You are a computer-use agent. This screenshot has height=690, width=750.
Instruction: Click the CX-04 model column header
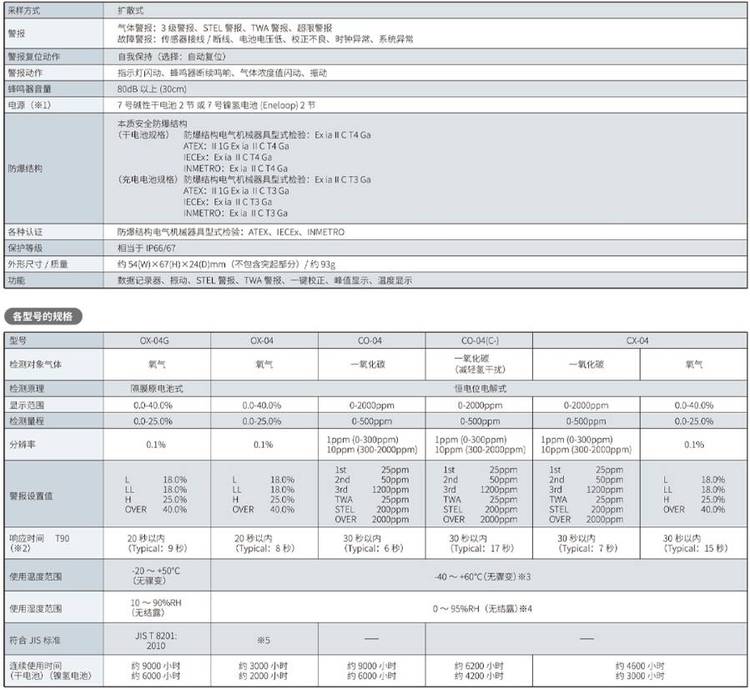click(x=637, y=341)
